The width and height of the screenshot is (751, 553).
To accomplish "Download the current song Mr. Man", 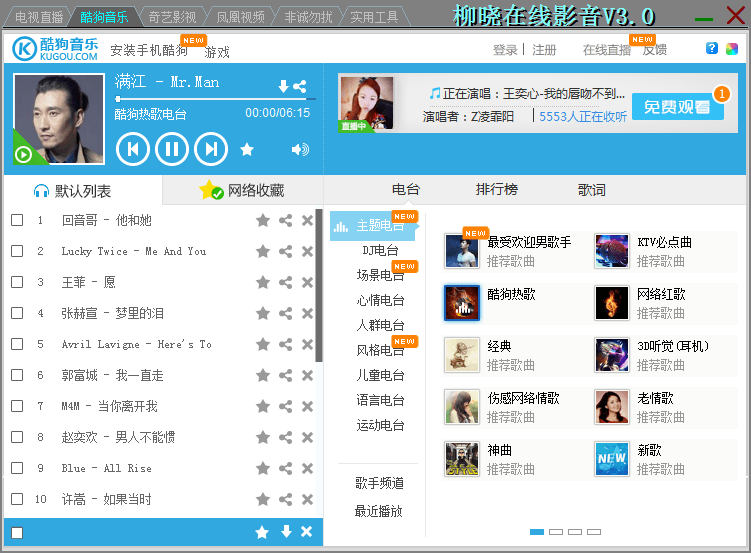I will click(284, 87).
